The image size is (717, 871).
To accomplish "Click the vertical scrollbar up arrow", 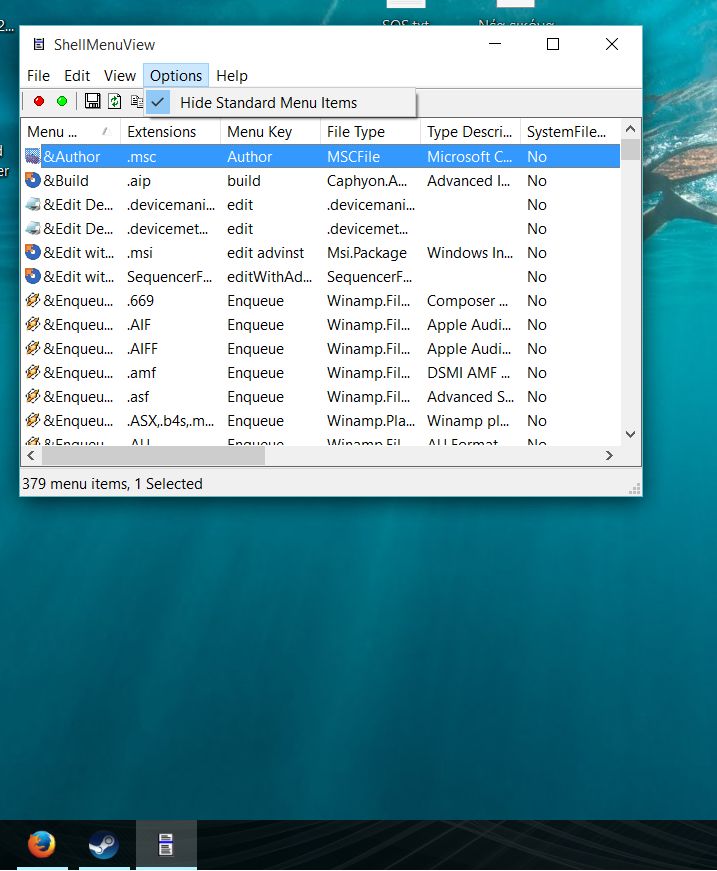I will pyautogui.click(x=630, y=129).
